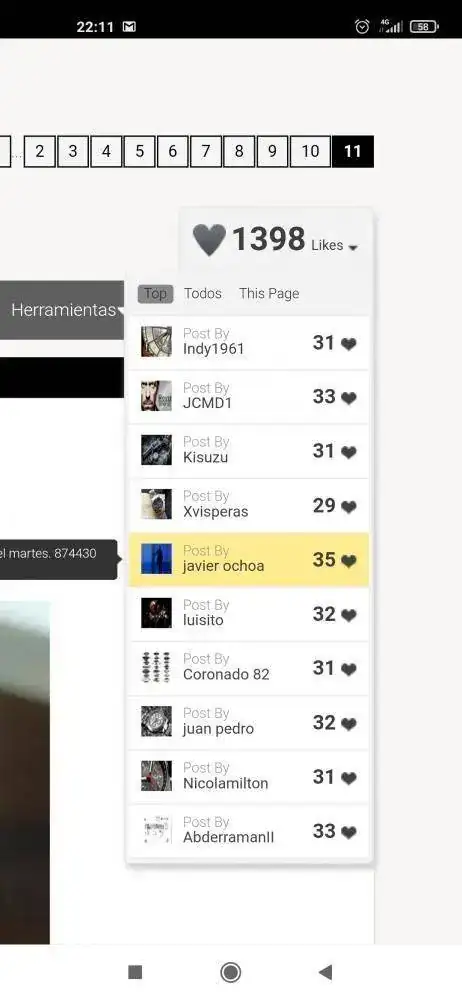The image size is (462, 1000).
Task: Go to page 10
Action: [x=310, y=151]
